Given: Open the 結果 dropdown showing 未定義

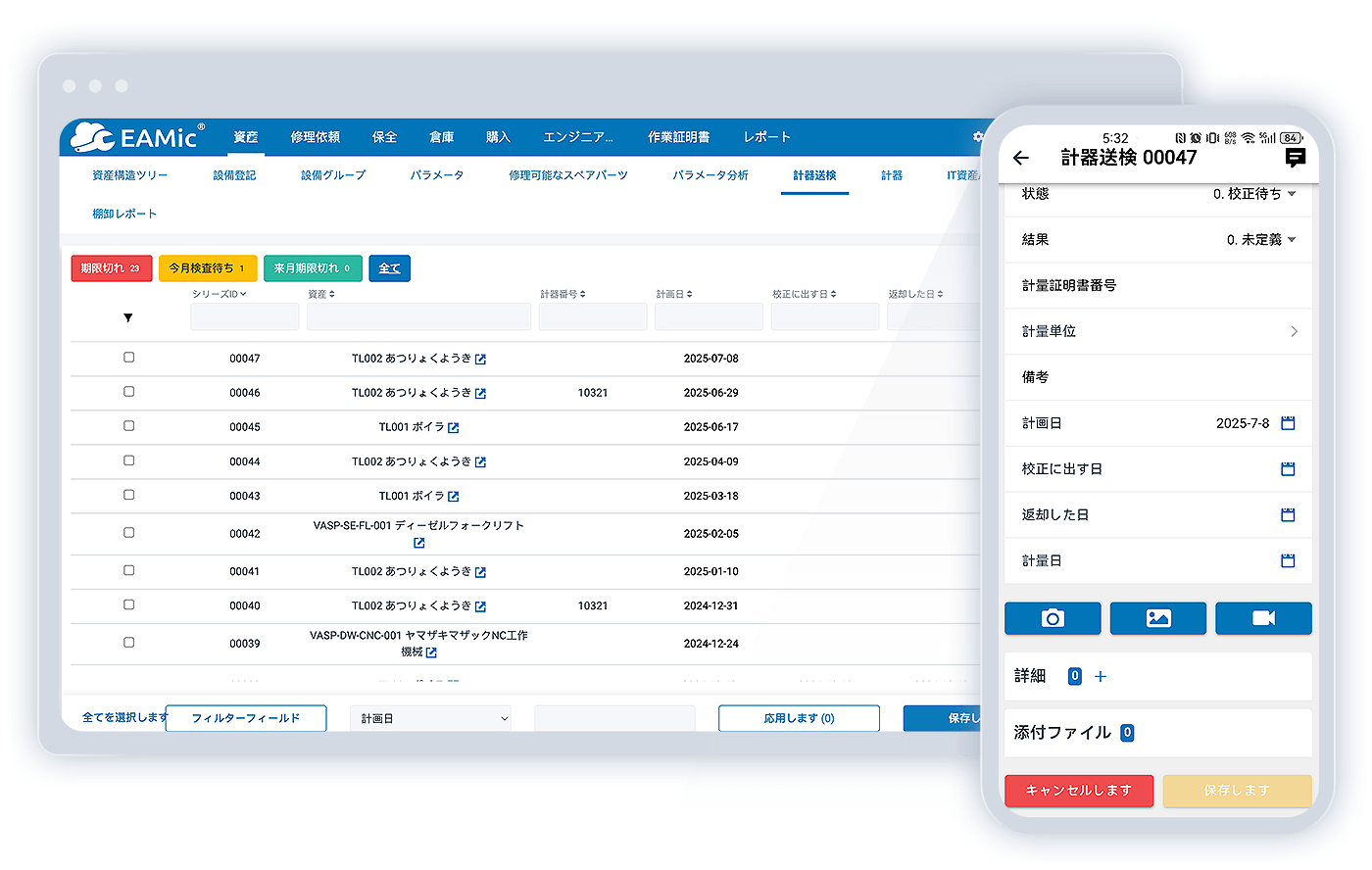Looking at the screenshot, I should pyautogui.click(x=1261, y=239).
